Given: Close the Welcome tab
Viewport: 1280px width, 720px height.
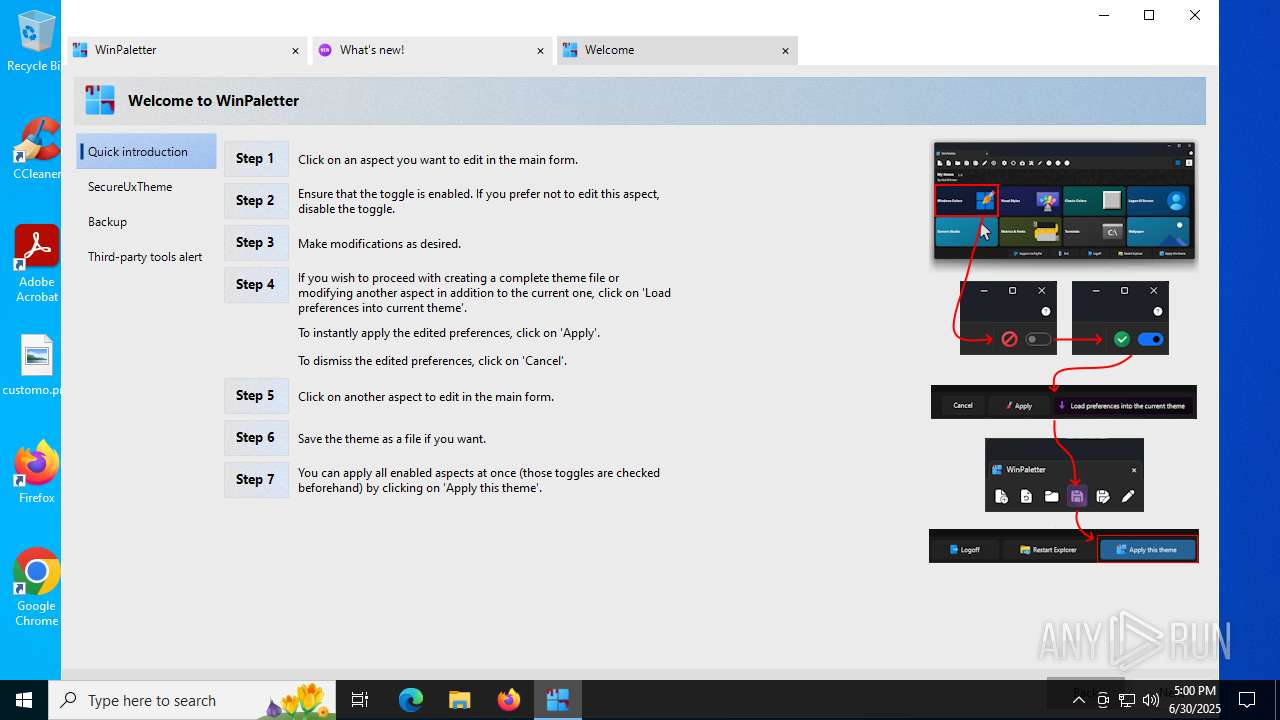Looking at the screenshot, I should pos(785,51).
